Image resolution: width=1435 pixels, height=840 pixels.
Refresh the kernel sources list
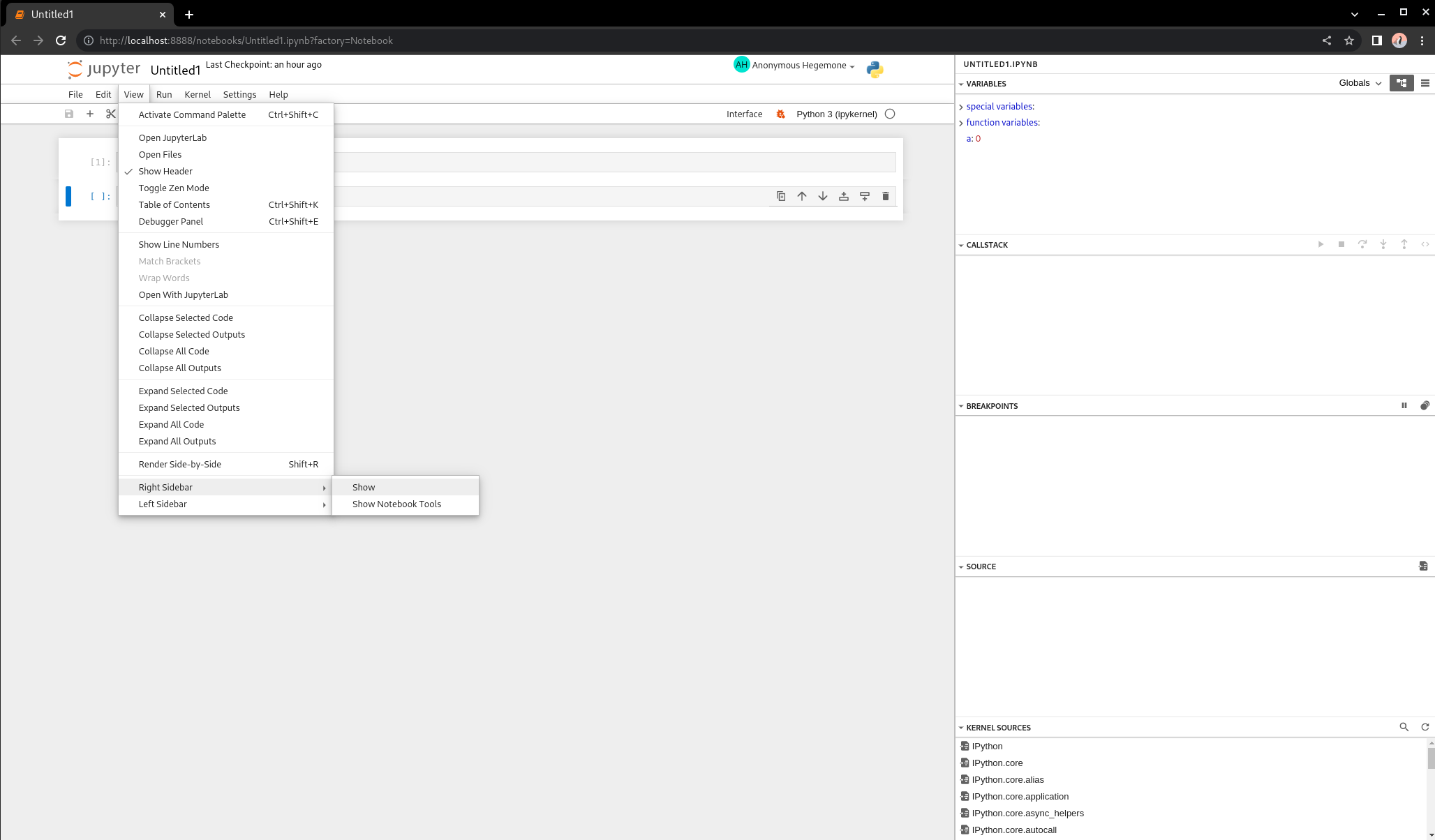[x=1425, y=727]
